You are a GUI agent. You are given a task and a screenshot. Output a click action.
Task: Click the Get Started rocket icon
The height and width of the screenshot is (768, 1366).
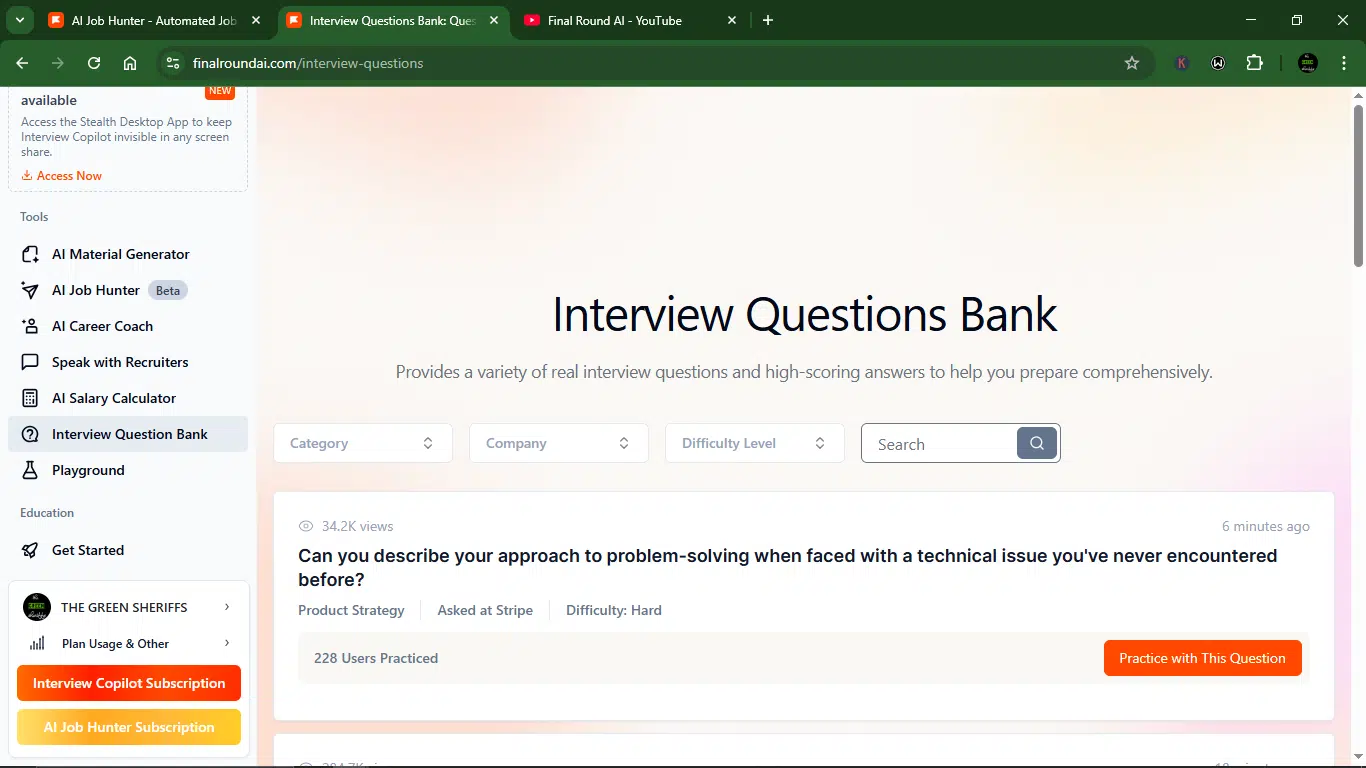pyautogui.click(x=31, y=550)
